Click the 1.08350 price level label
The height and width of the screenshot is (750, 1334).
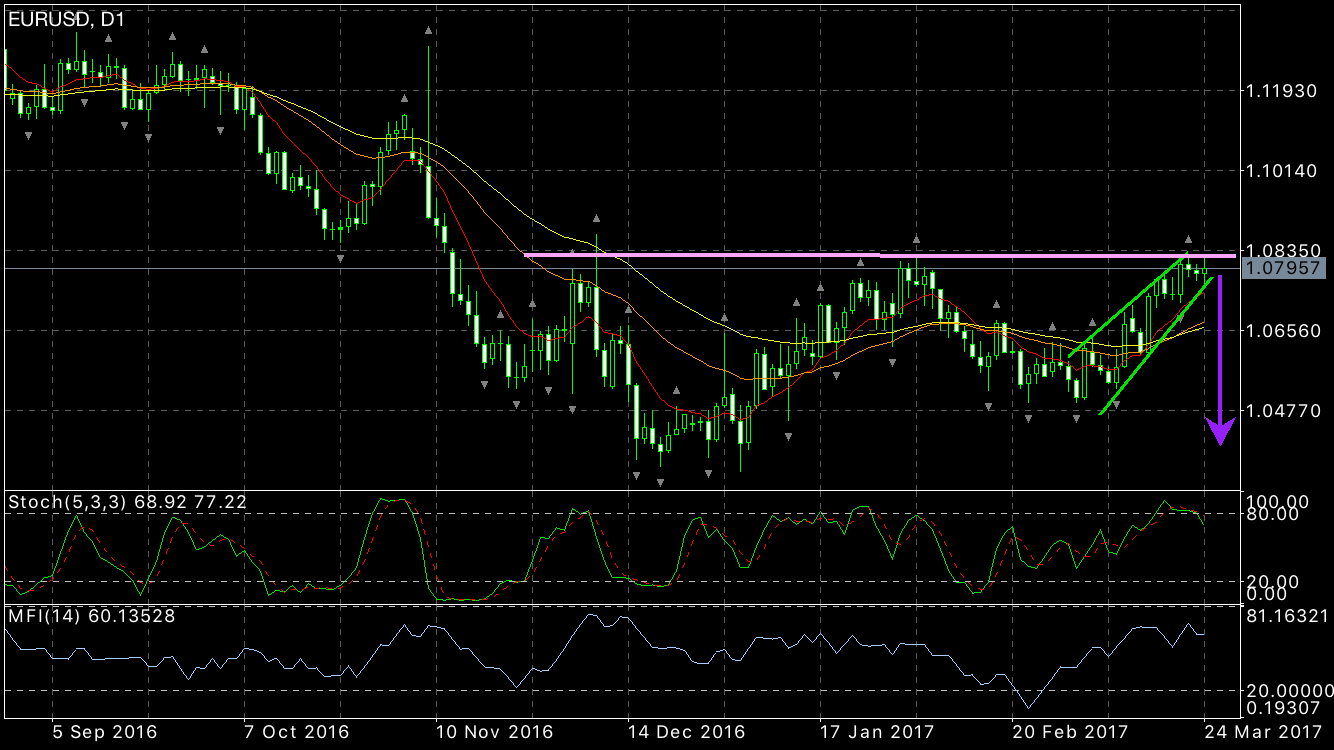[1281, 250]
